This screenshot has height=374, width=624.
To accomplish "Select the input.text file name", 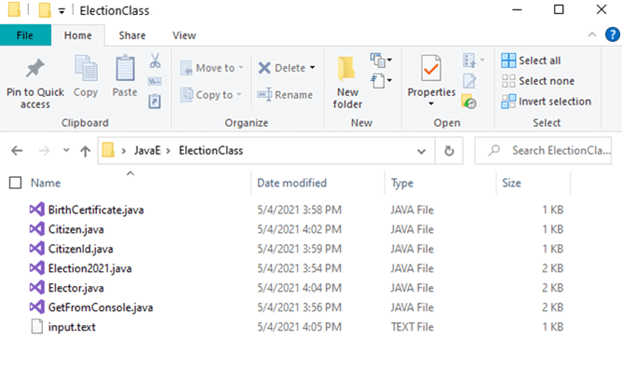I will tap(72, 327).
